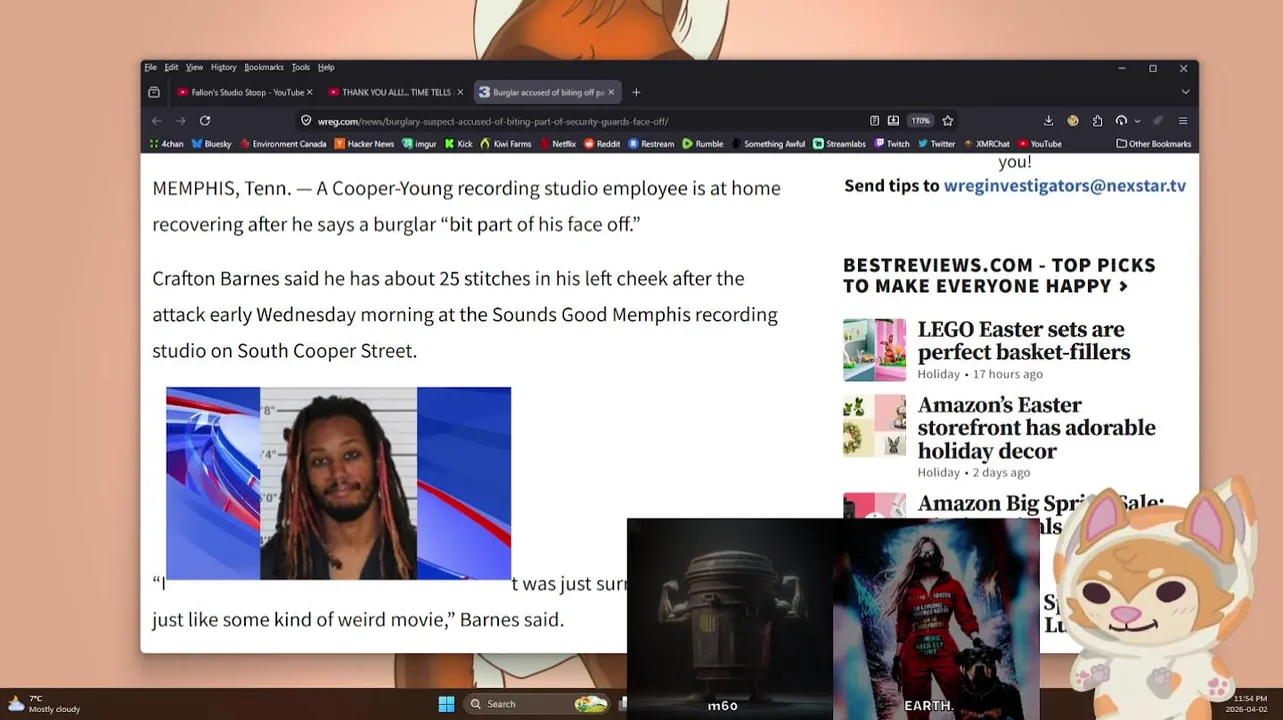Open the 4chan bookmark
The image size is (1283, 720).
click(166, 144)
